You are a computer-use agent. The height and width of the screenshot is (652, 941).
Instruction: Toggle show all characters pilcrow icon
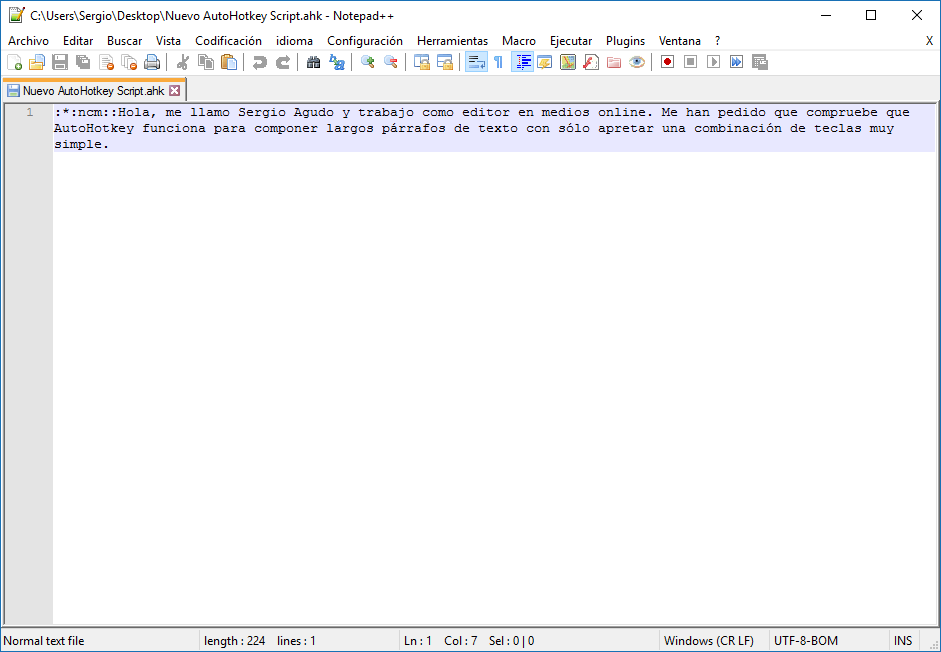(x=498, y=62)
